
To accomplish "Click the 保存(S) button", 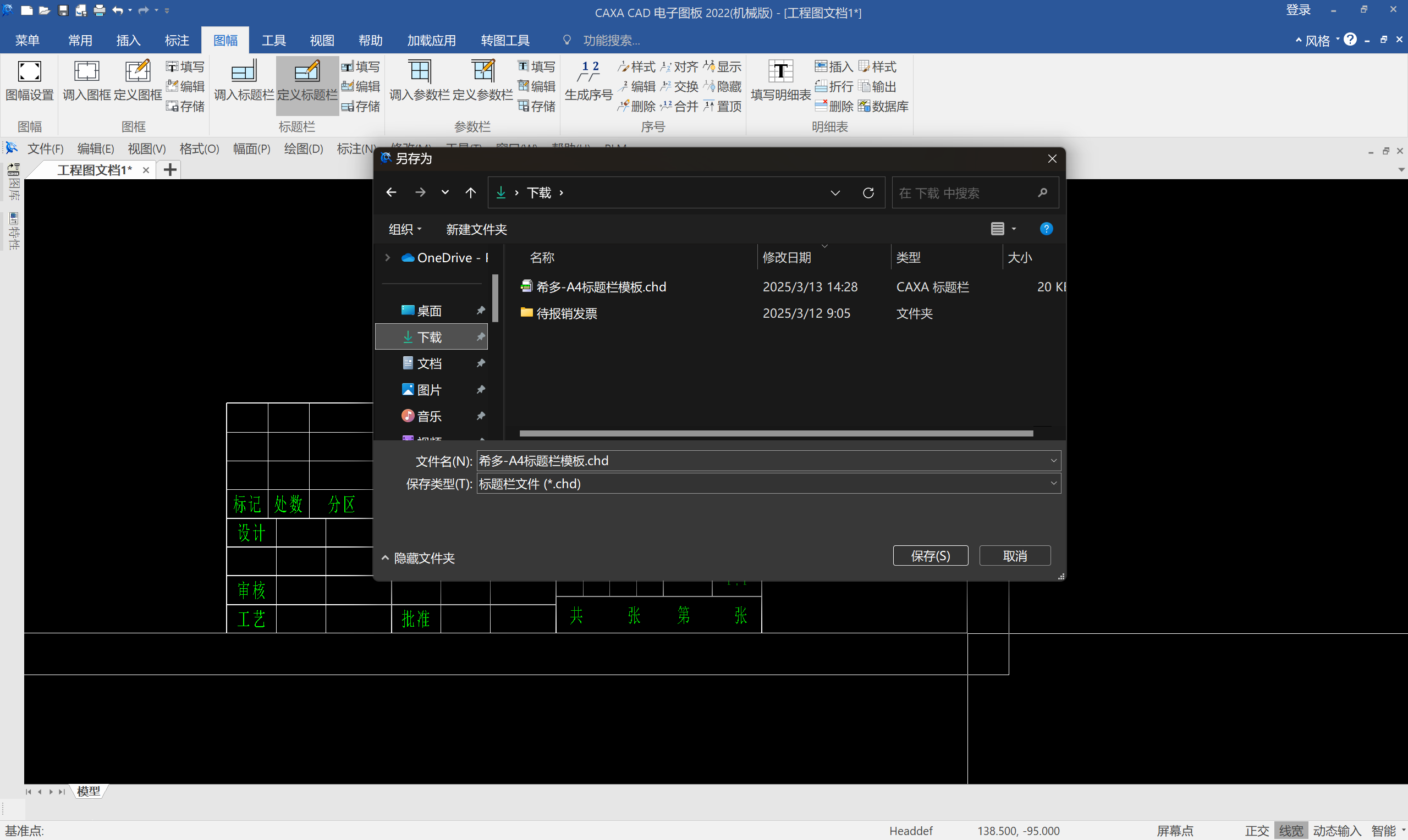I will (x=930, y=556).
